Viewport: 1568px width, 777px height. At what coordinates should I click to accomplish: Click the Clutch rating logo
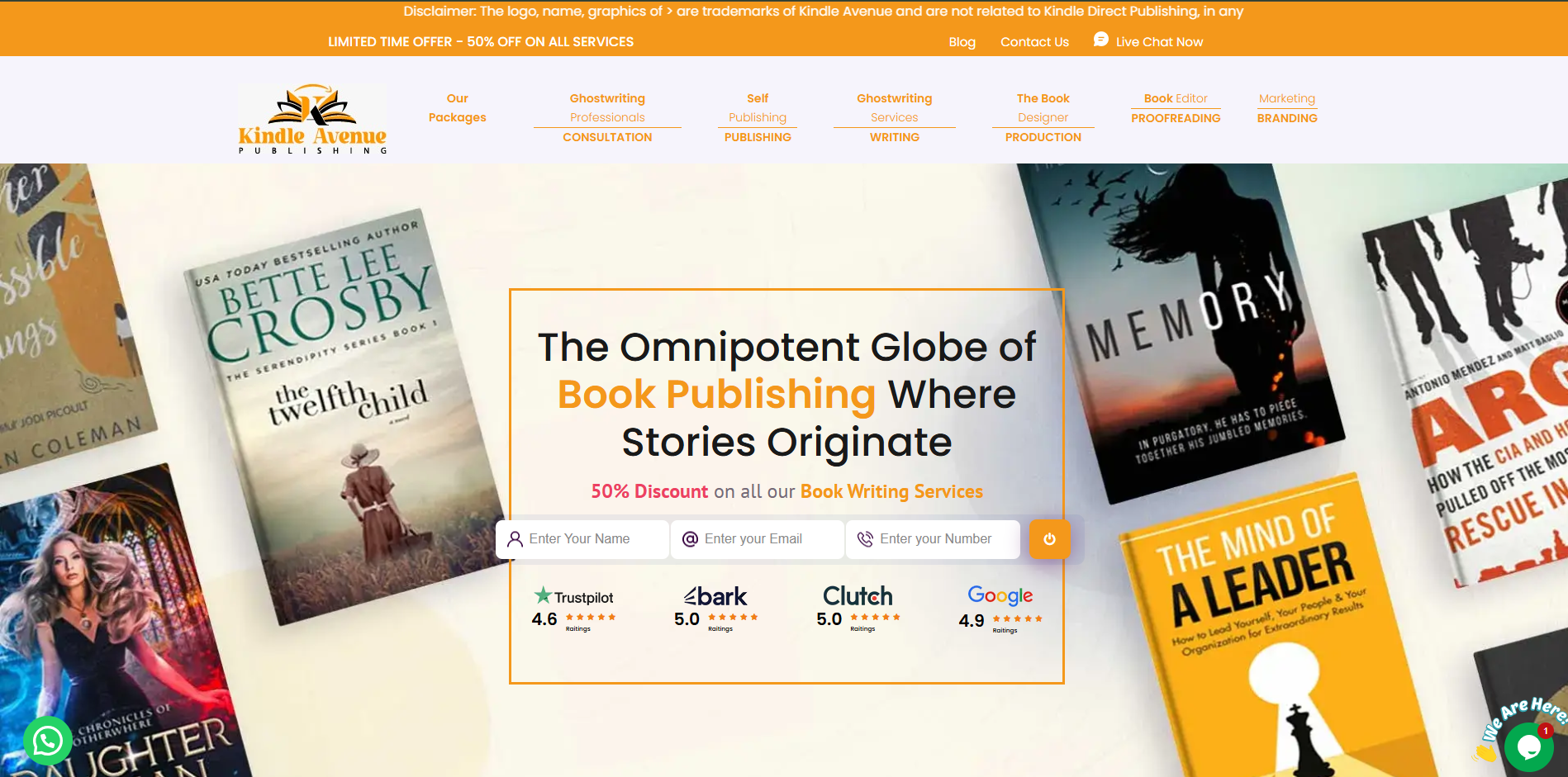tap(858, 595)
